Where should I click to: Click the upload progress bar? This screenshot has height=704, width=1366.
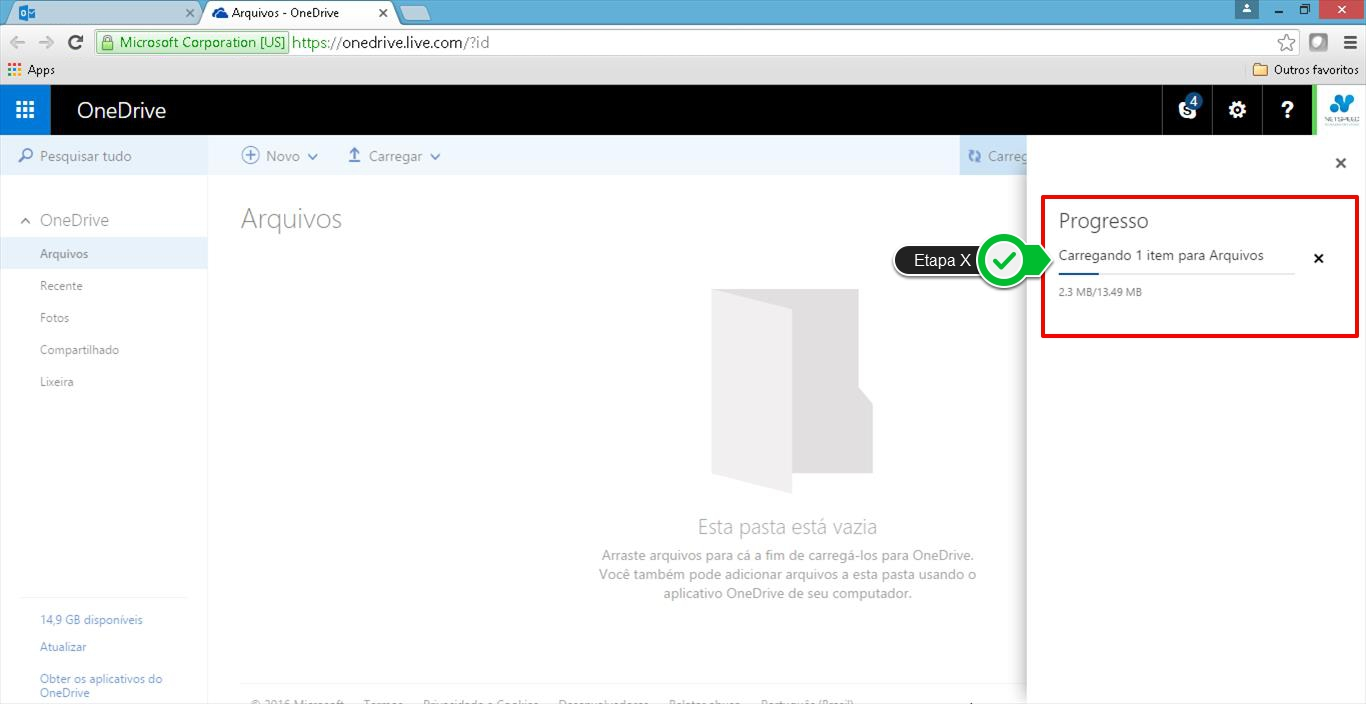click(x=1176, y=273)
